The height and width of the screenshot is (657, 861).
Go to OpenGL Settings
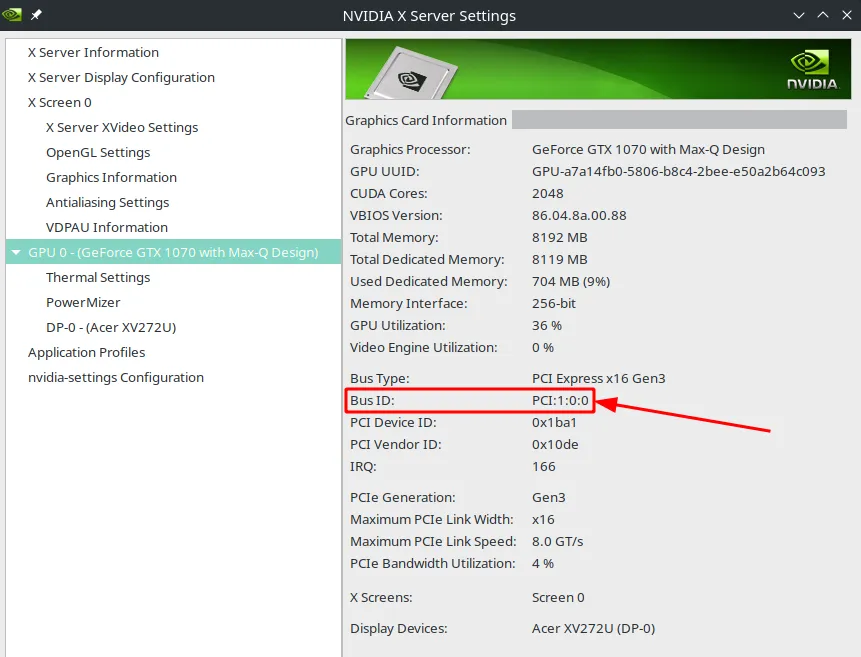click(98, 152)
